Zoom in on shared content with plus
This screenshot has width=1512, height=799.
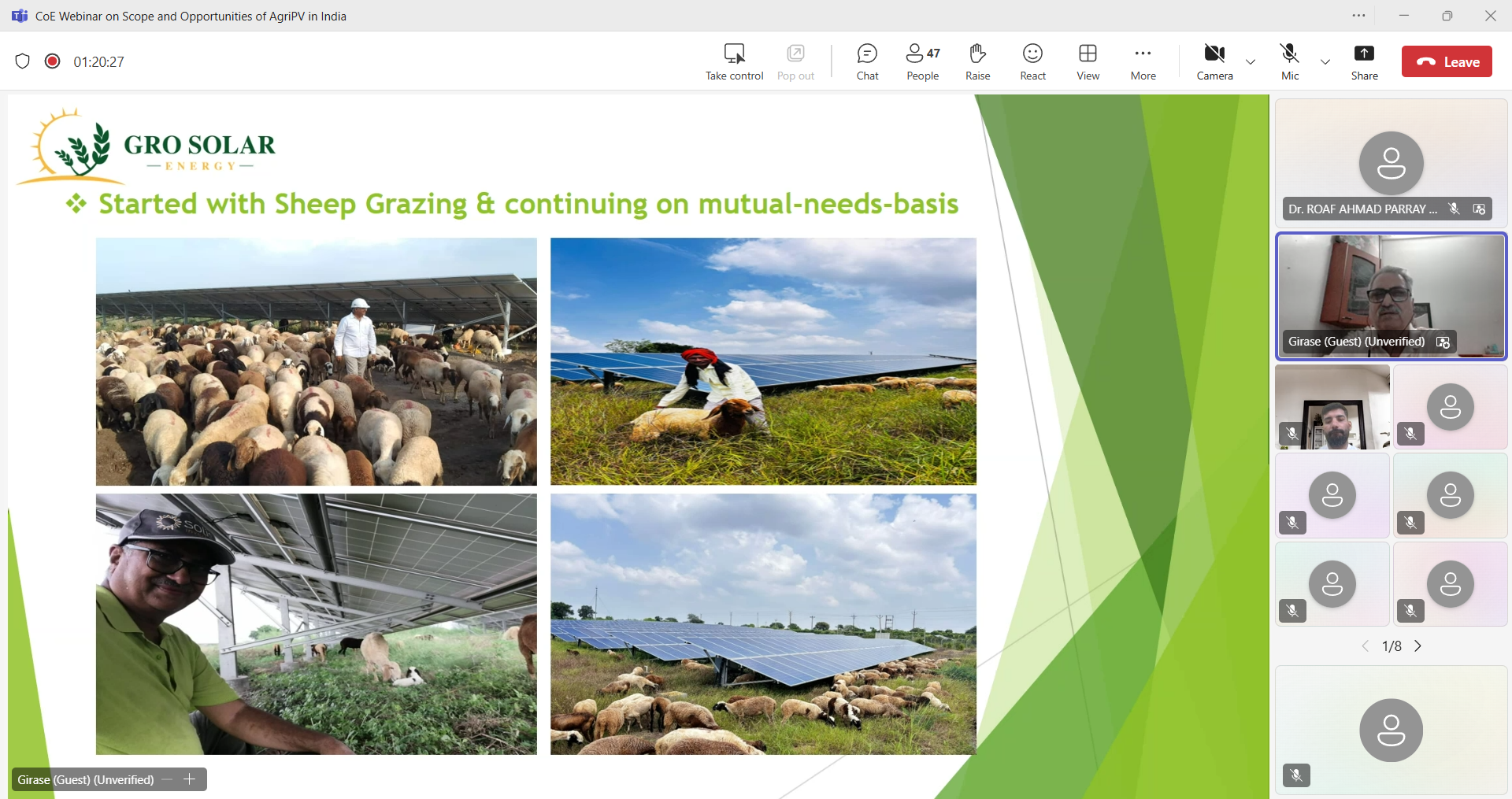tap(189, 779)
